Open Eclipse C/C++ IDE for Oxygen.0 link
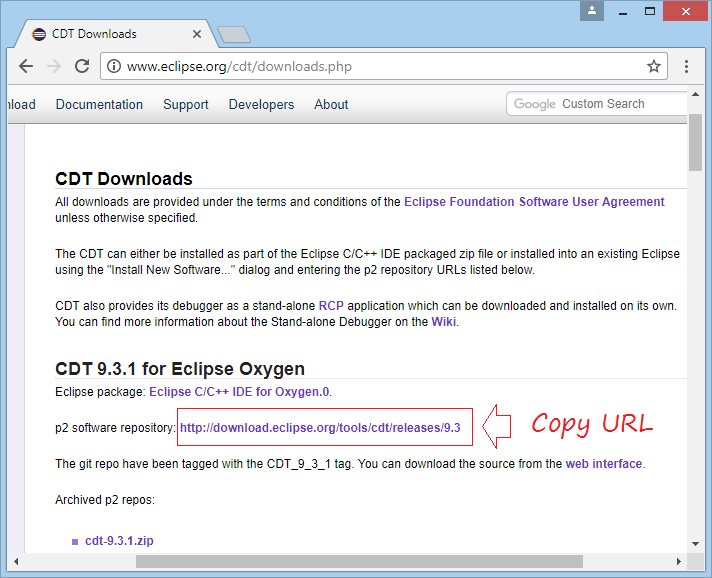712x578 pixels. pyautogui.click(x=239, y=391)
